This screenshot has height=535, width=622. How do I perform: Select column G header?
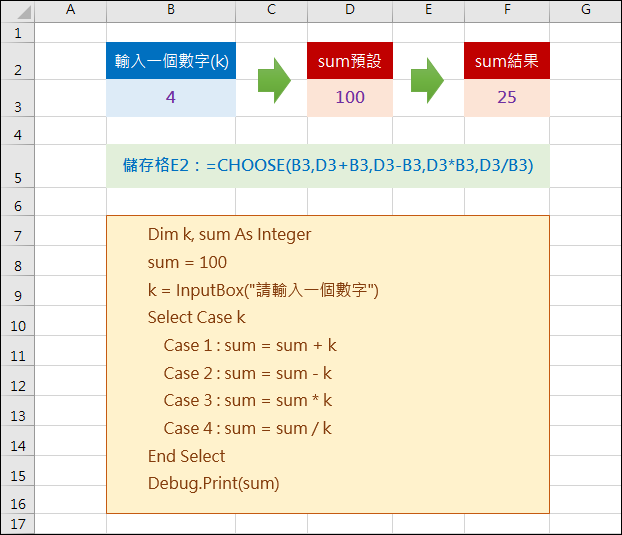586,11
